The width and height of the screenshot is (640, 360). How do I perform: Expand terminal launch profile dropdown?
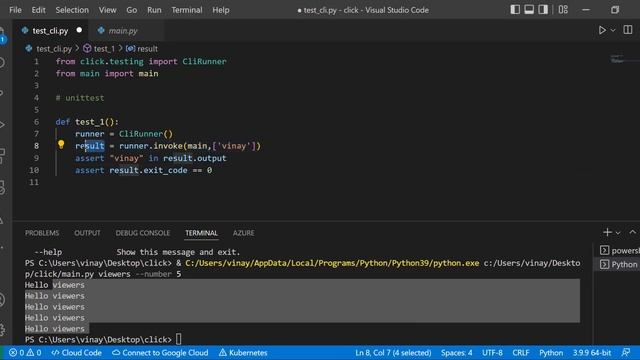[x=618, y=233]
